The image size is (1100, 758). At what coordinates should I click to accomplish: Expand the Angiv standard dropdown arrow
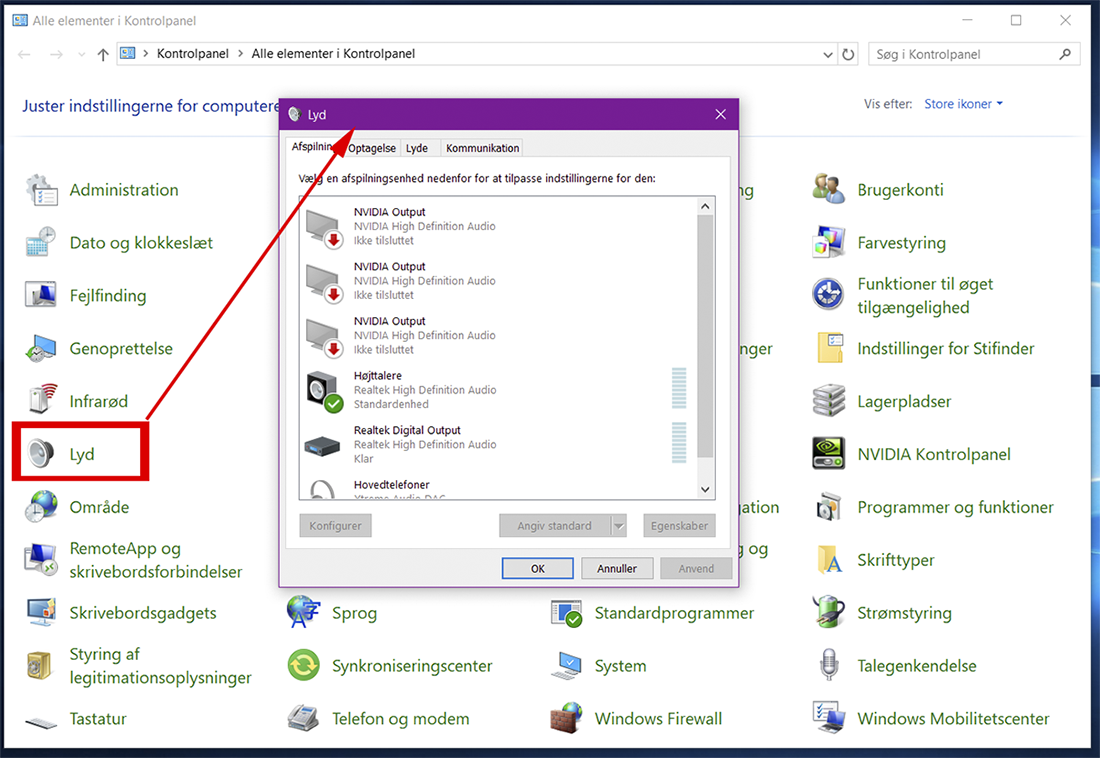point(619,526)
